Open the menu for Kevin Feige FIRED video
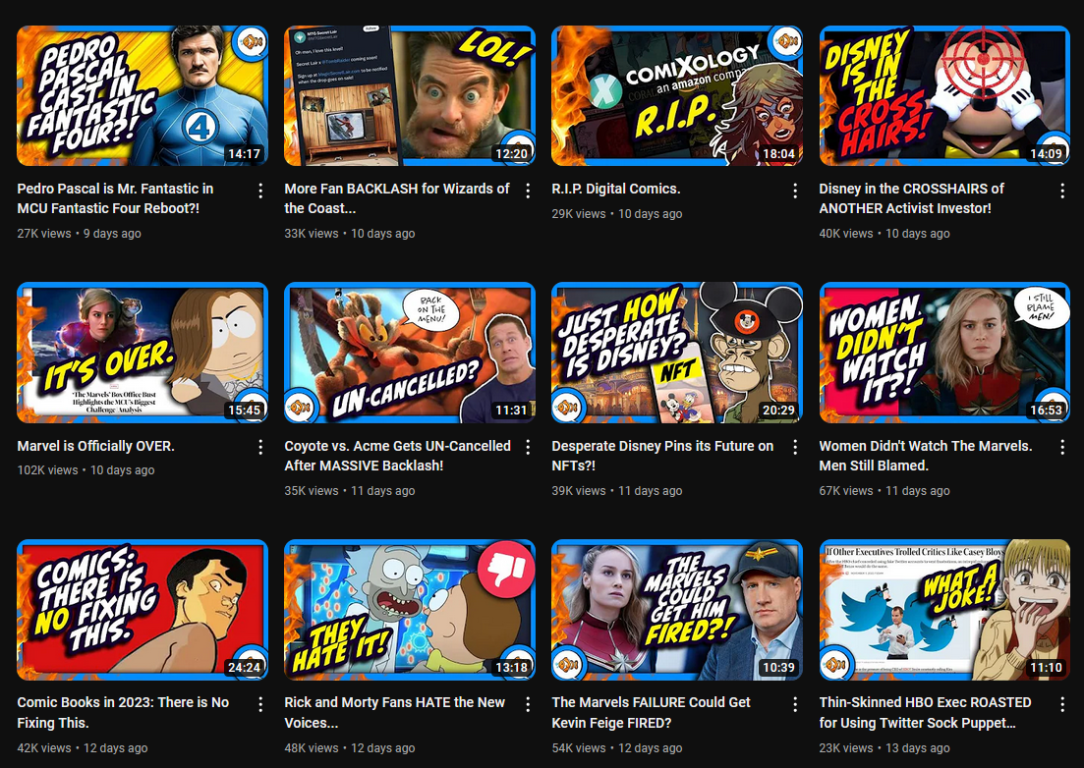The image size is (1084, 768). 795,704
